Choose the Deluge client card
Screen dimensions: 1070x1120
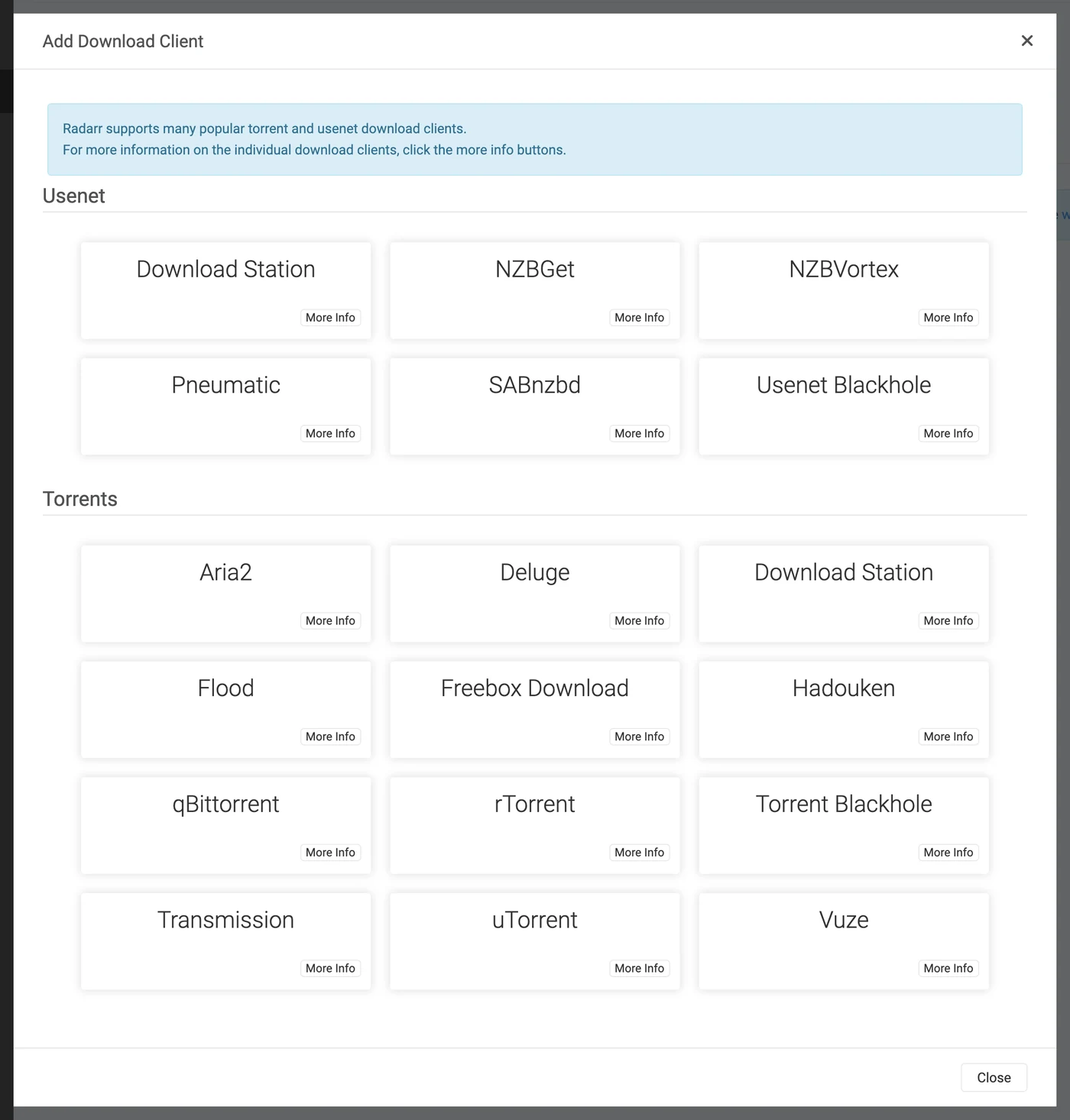534,594
